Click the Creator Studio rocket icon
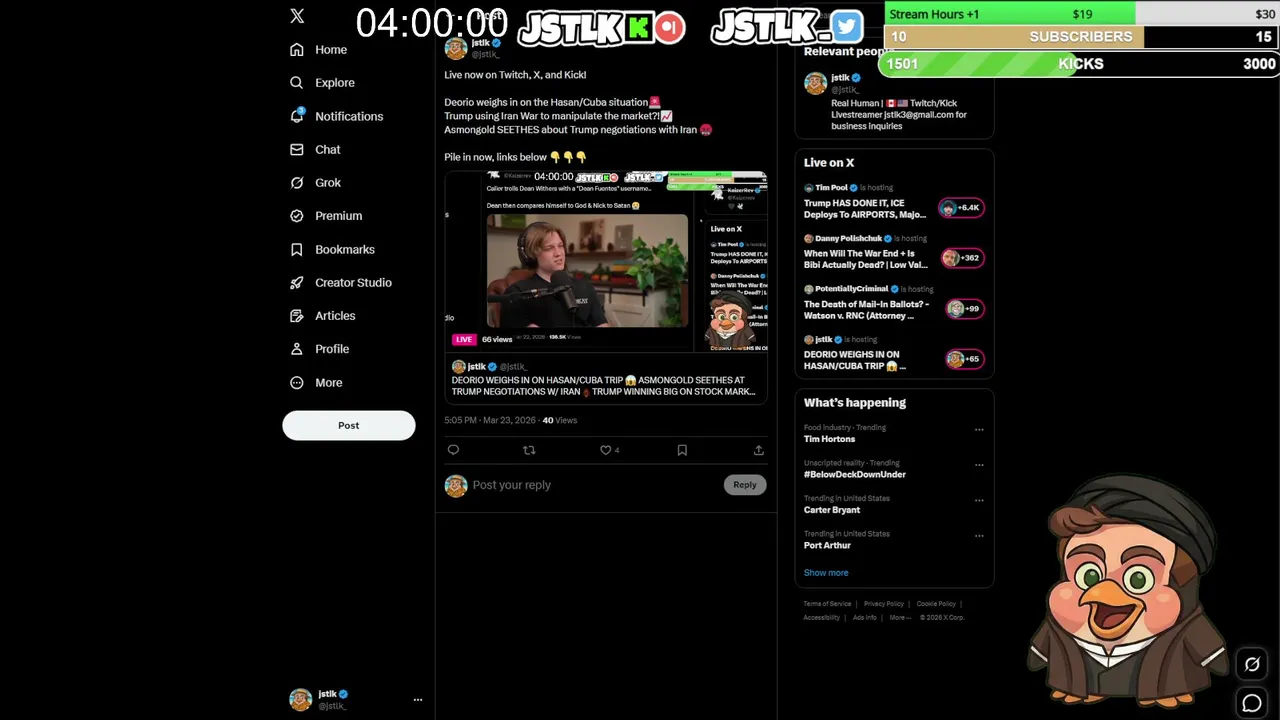Screen dimensions: 1280x720 (297, 283)
